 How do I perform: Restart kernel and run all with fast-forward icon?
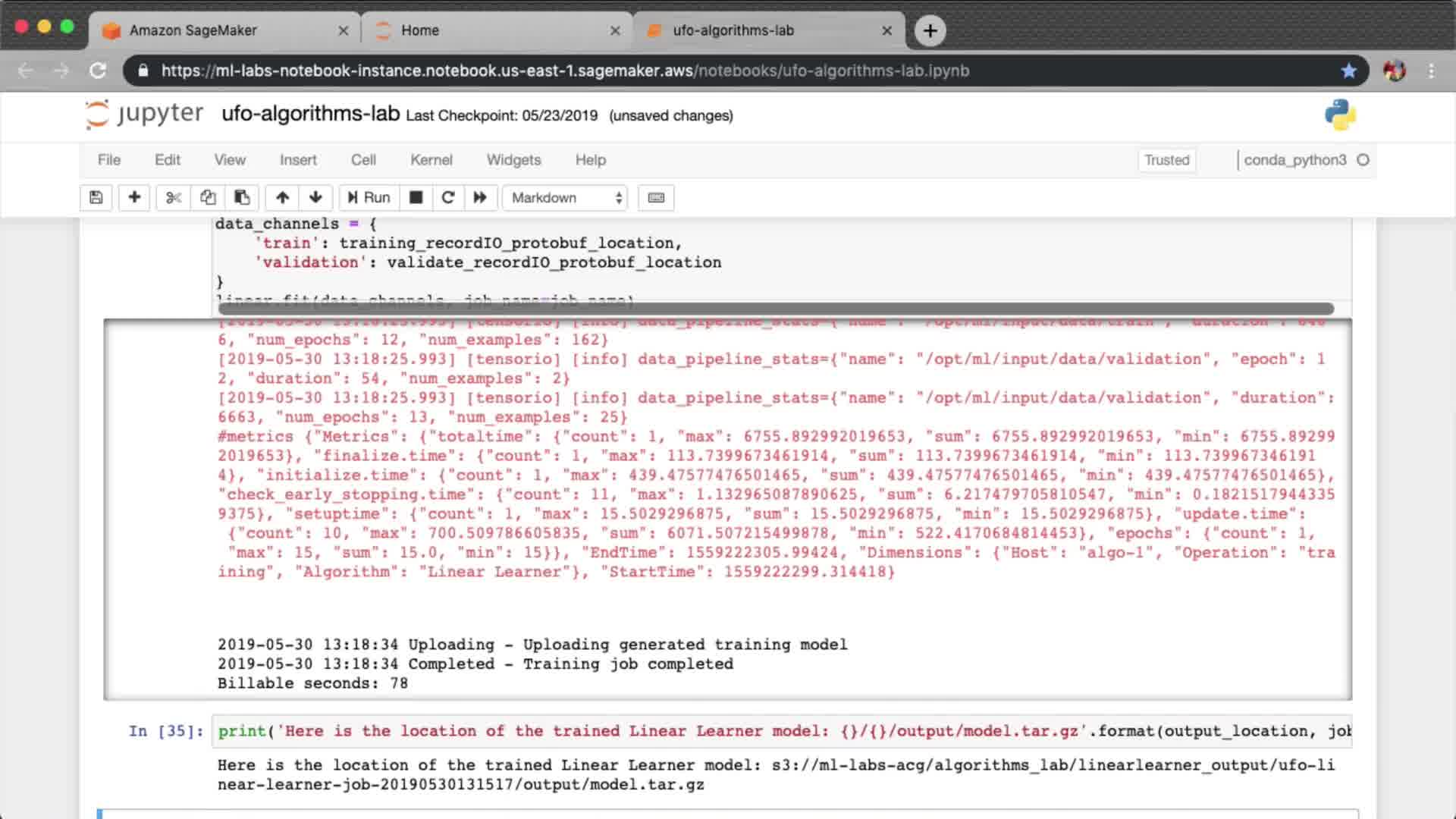coord(480,198)
